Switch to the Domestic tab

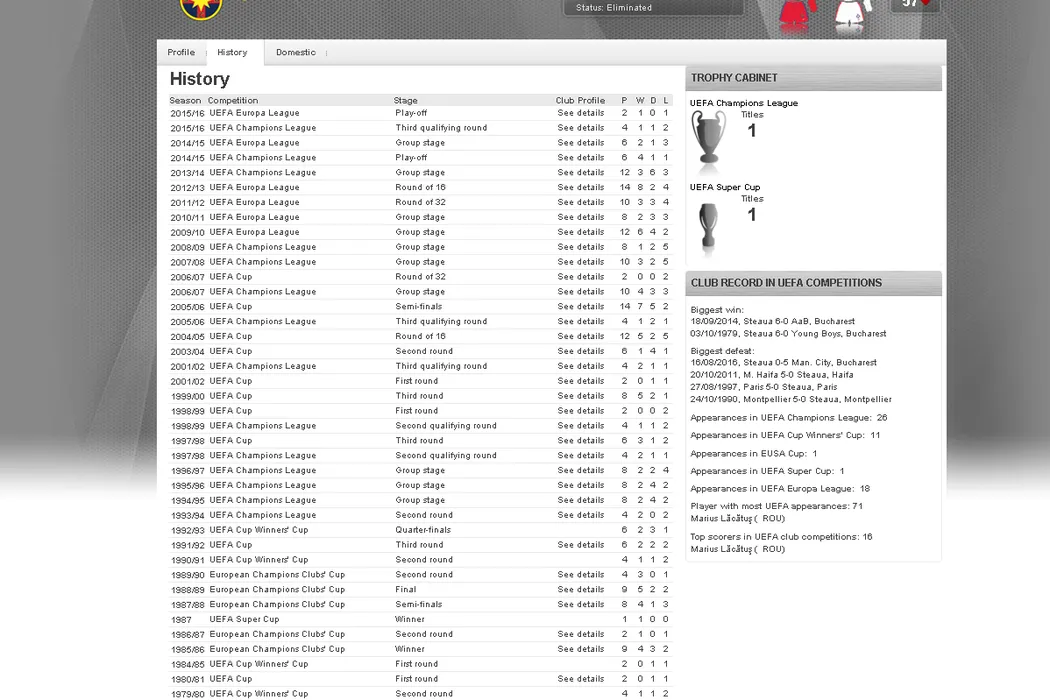tap(295, 52)
